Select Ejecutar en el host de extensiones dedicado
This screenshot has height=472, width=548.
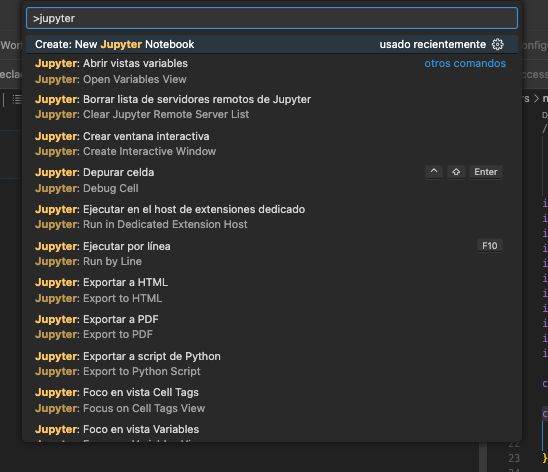[x=272, y=217]
